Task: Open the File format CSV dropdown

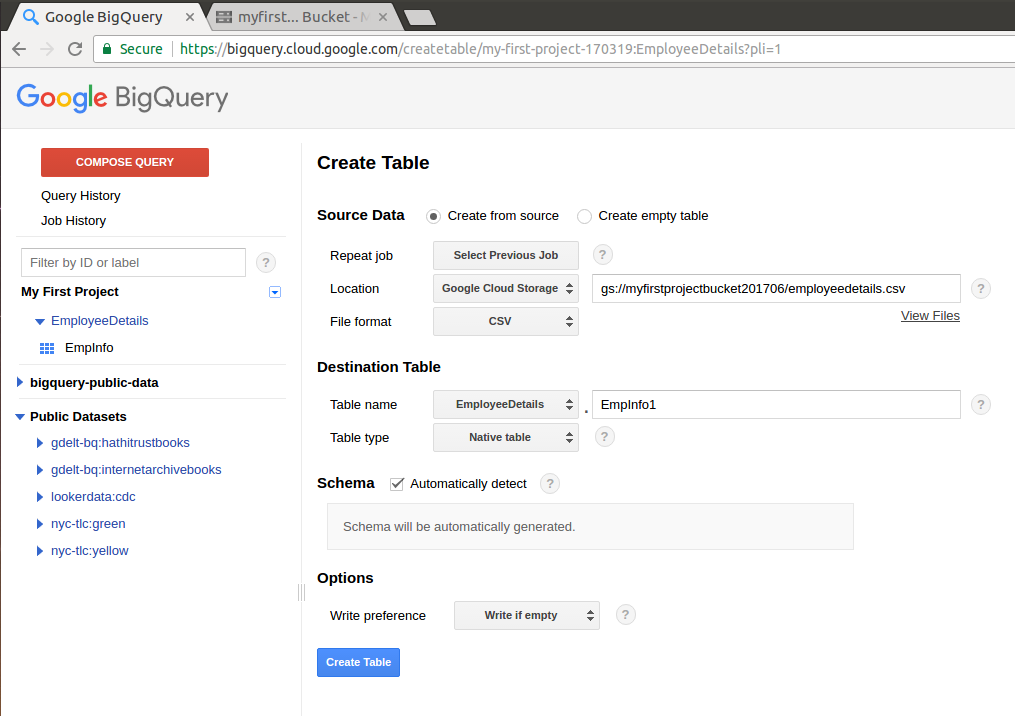Action: coord(506,322)
